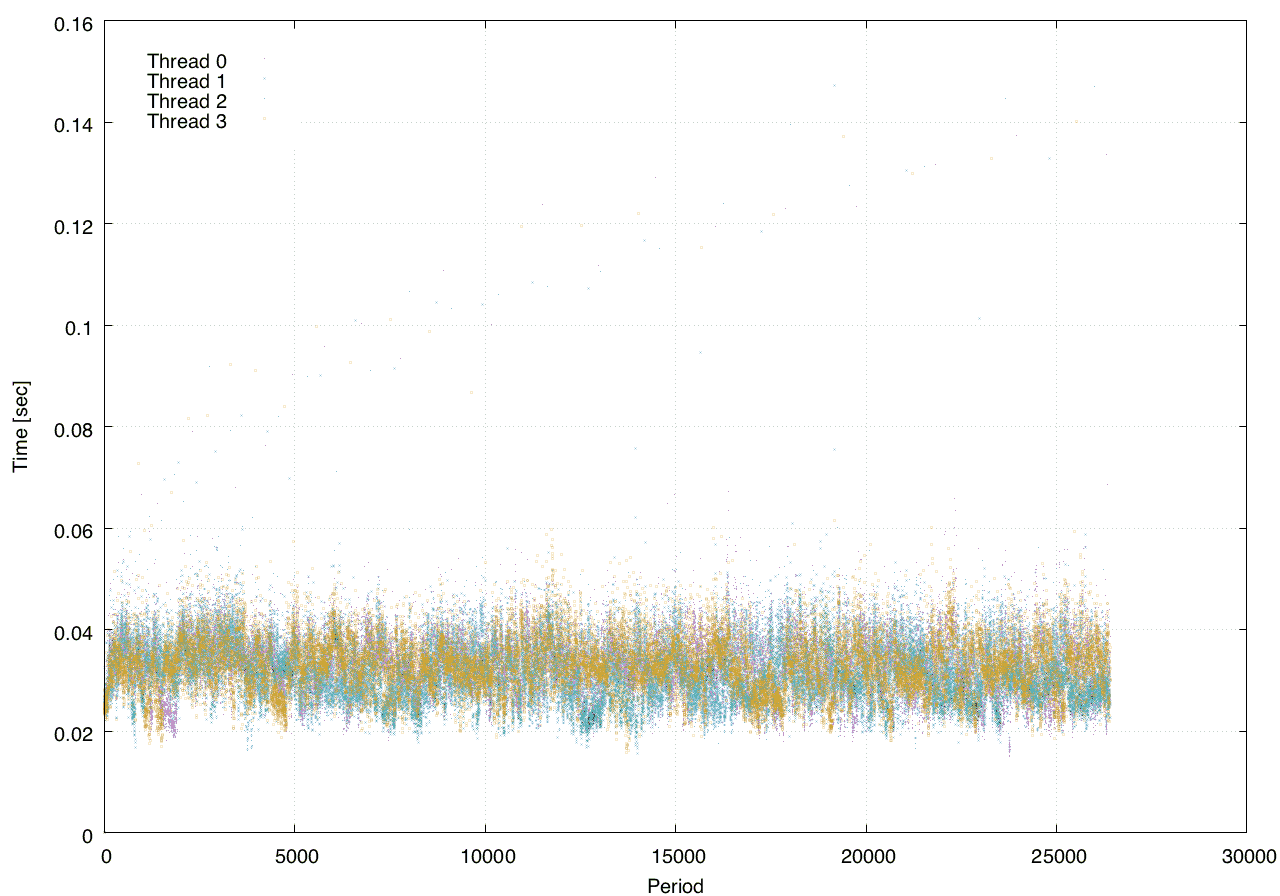Click the Thread 0 legend label

click(187, 61)
